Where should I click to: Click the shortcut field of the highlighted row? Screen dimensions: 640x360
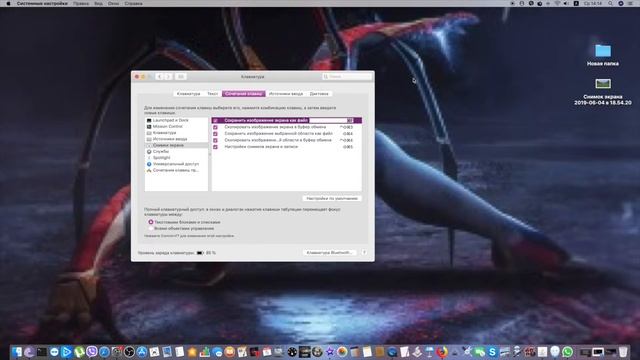tap(331, 120)
